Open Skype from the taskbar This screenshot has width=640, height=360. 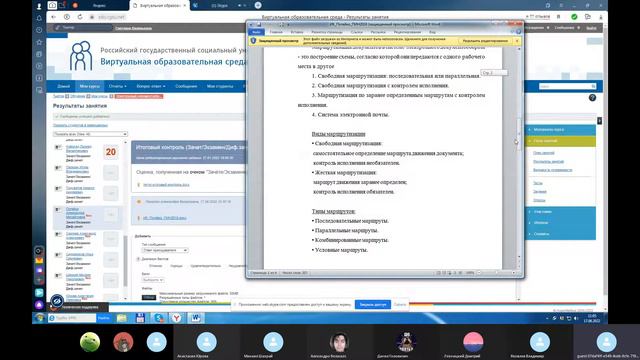[x=158, y=318]
